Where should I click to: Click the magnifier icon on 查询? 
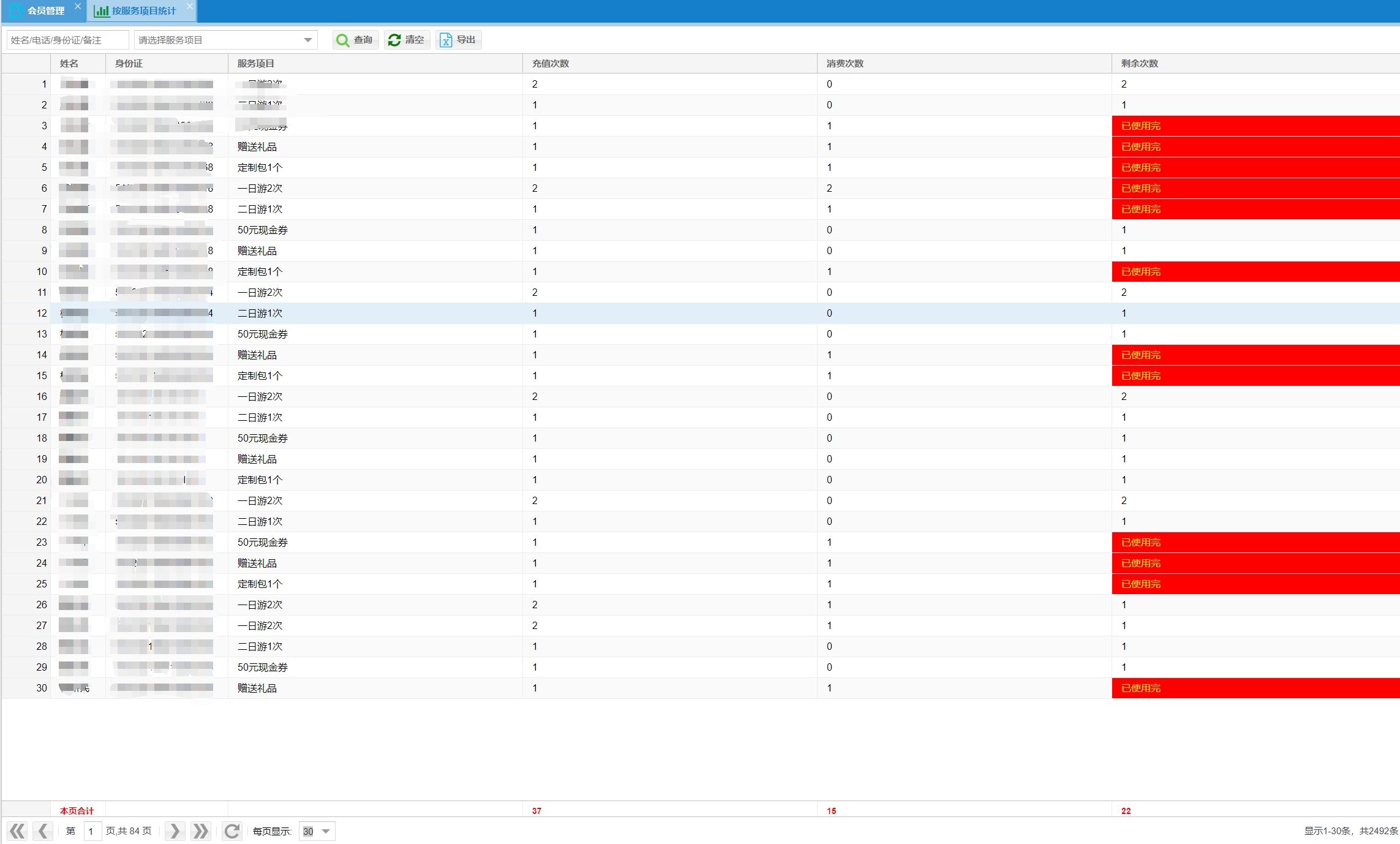pos(342,40)
